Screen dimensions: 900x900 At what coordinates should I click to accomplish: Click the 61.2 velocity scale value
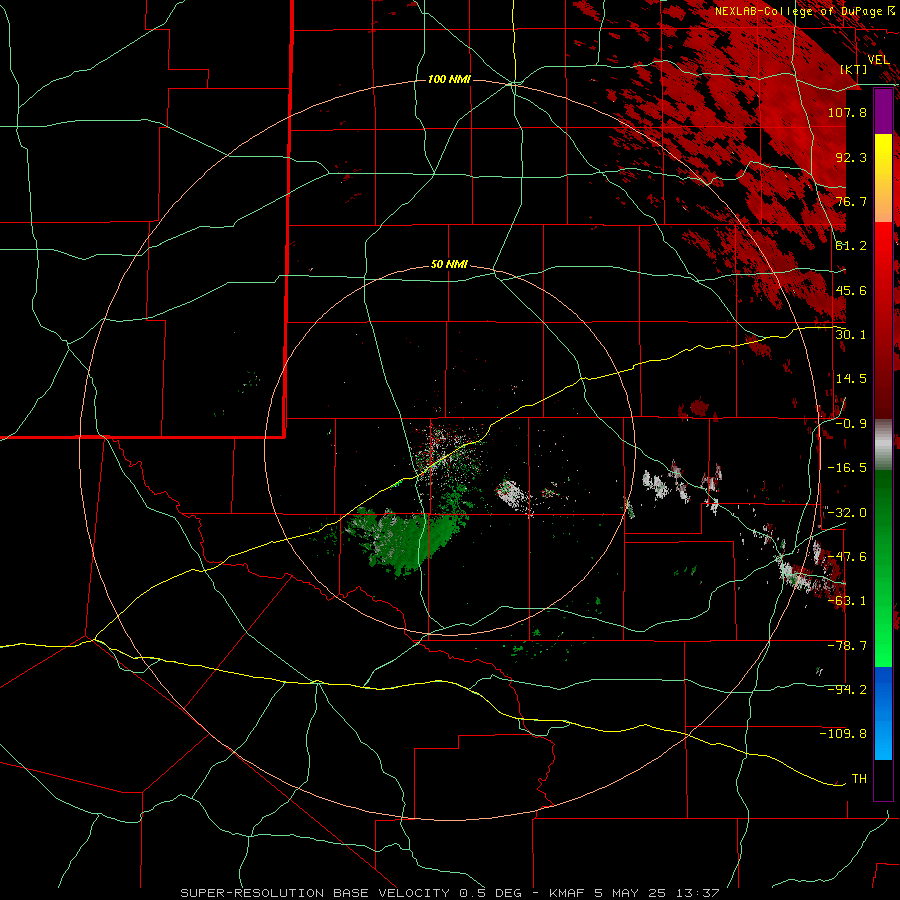coord(851,246)
